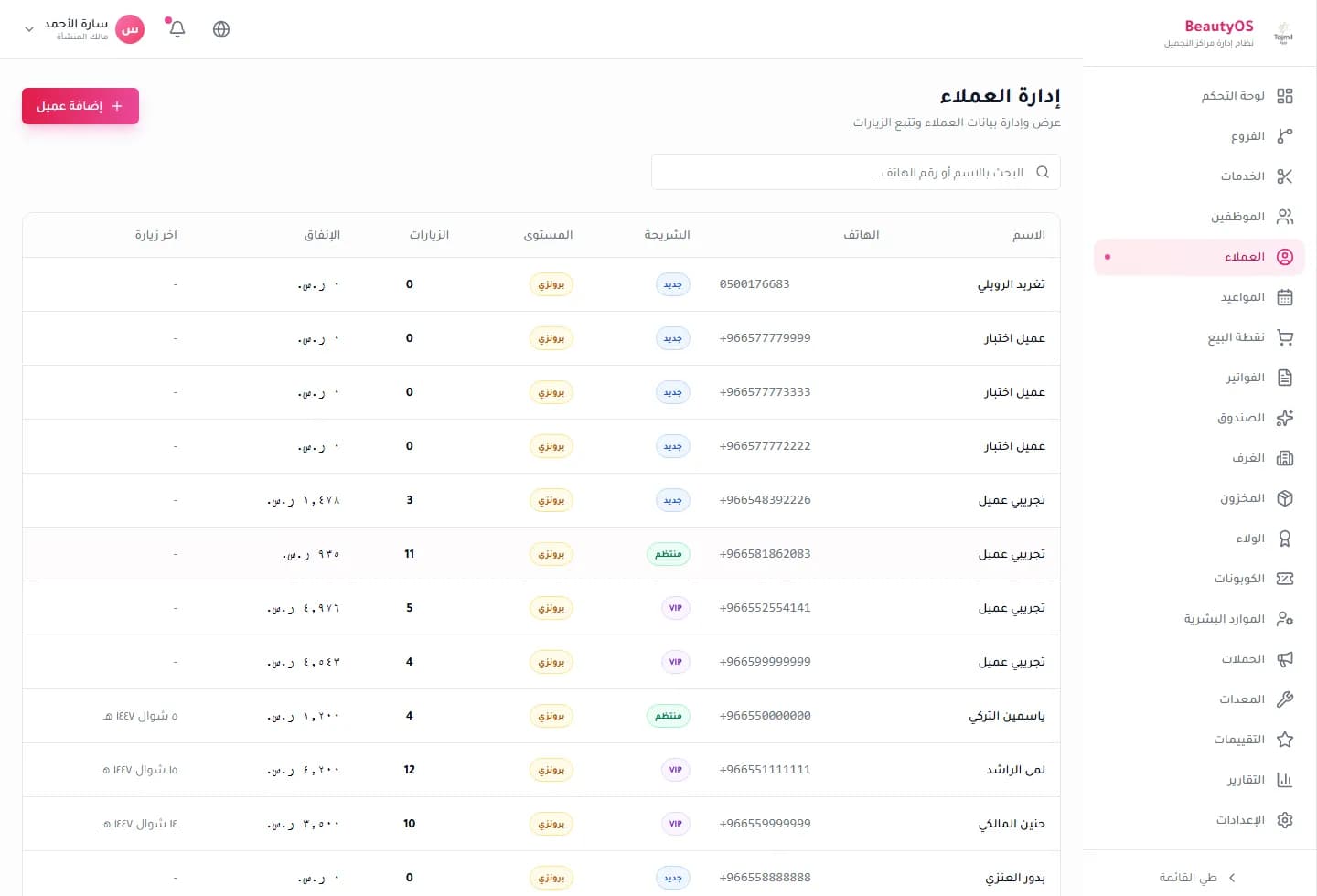
Task: Click the جديد badge for تغريد الرويلي
Action: pyautogui.click(x=673, y=284)
